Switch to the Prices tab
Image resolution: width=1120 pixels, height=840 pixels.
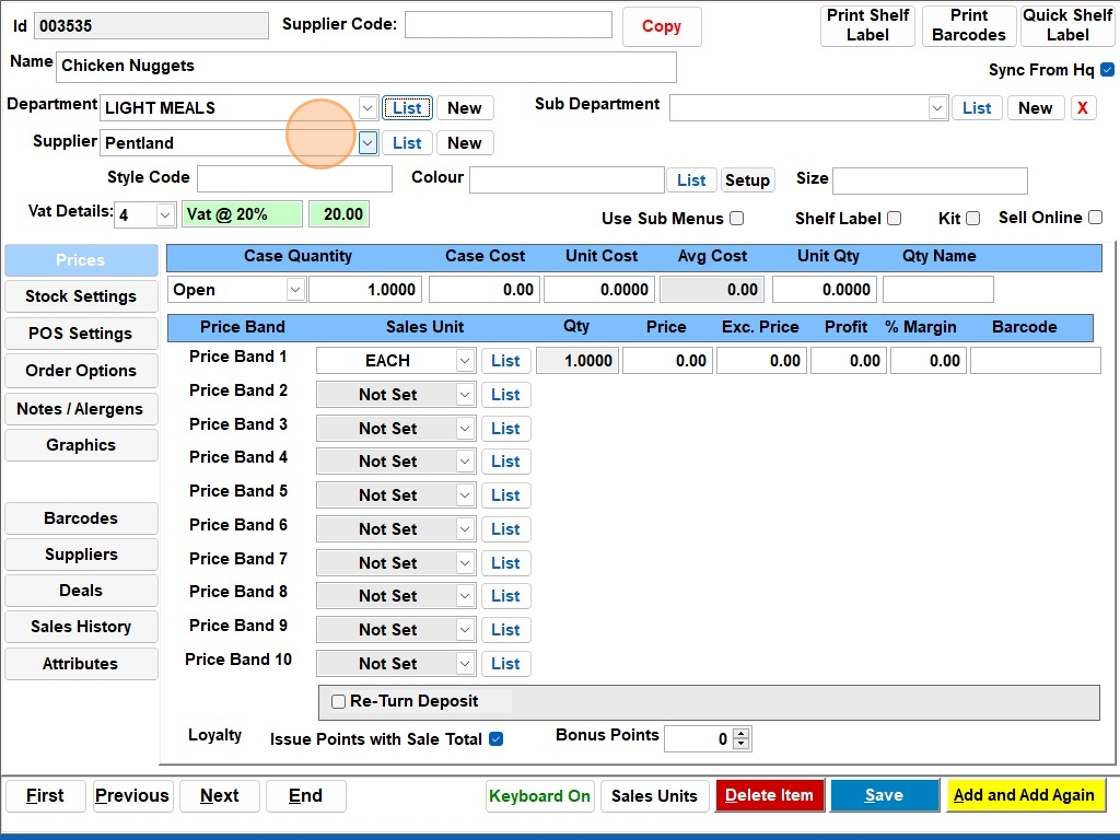(81, 260)
